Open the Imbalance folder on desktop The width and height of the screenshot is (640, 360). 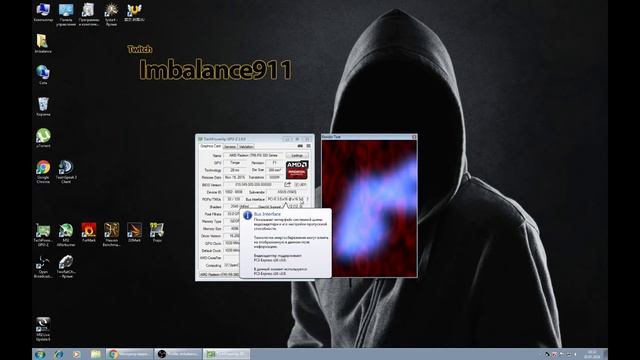(x=43, y=44)
